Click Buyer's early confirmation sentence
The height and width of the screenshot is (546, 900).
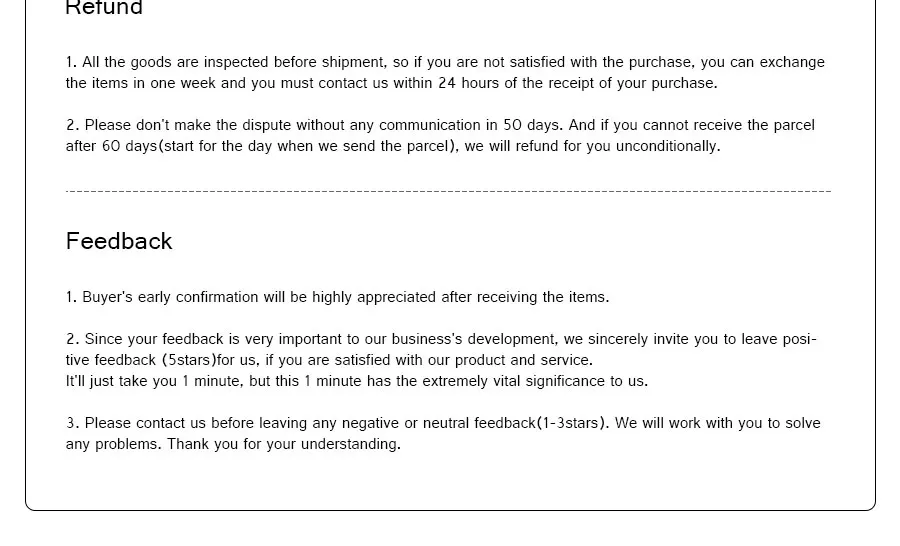(x=338, y=297)
